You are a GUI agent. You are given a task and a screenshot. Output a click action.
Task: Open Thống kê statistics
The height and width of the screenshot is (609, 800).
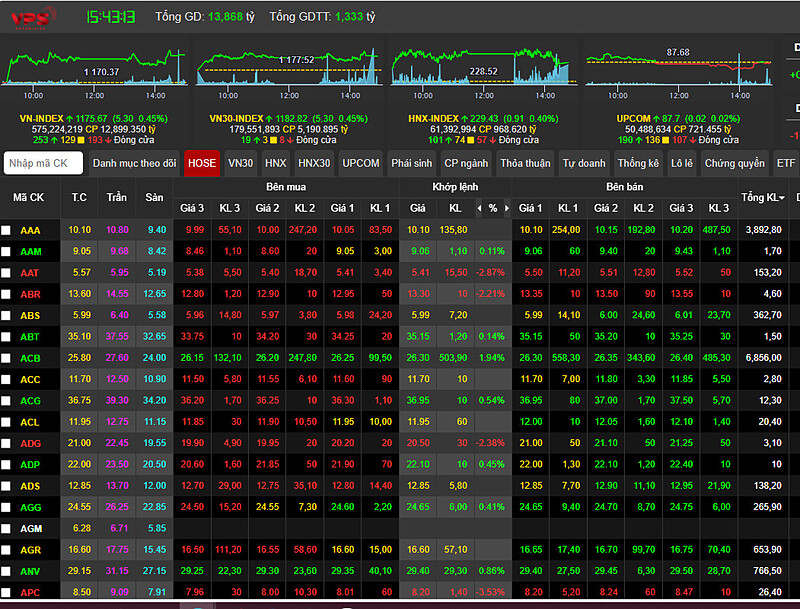[638, 163]
